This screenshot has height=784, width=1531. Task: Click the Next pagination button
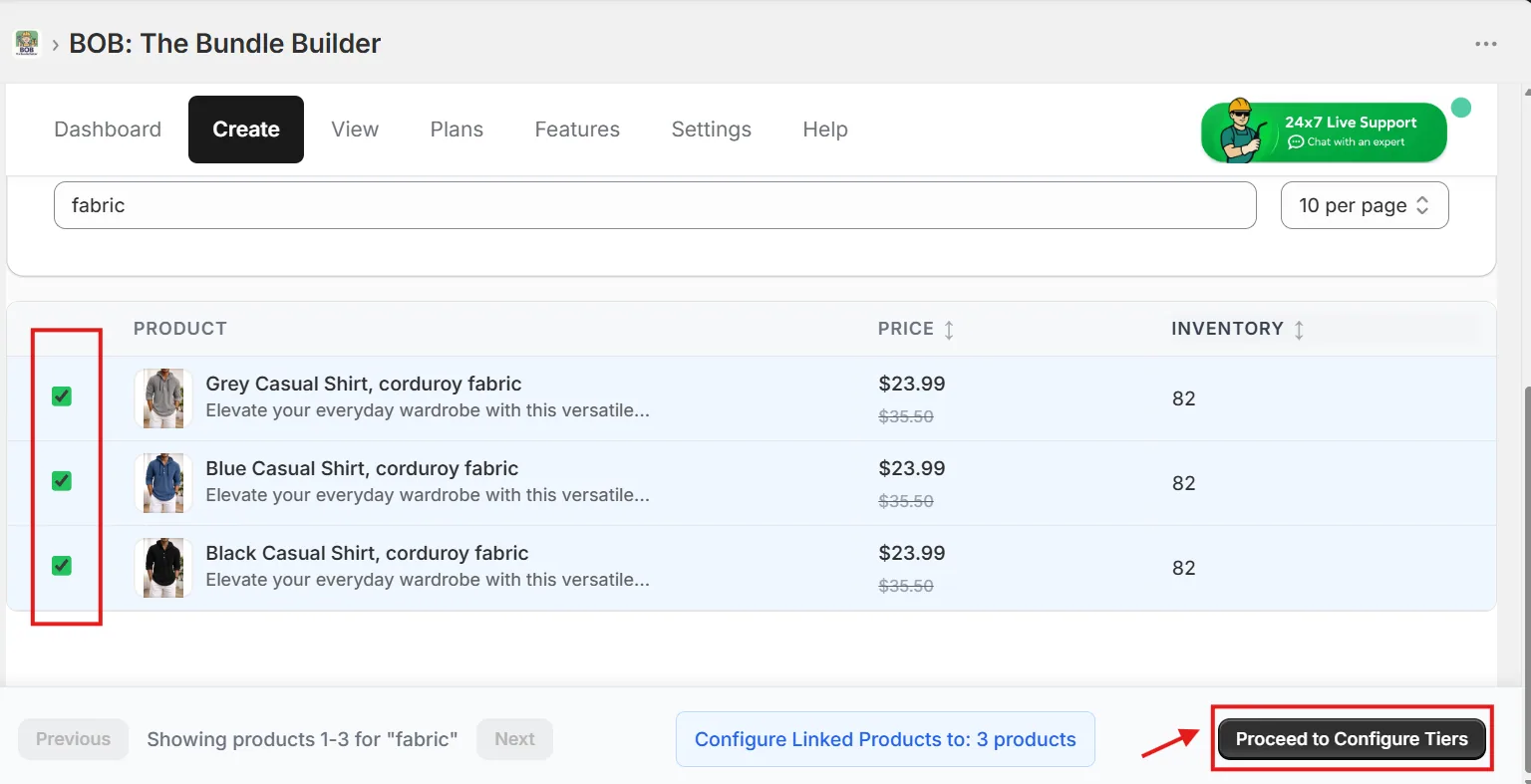[514, 739]
